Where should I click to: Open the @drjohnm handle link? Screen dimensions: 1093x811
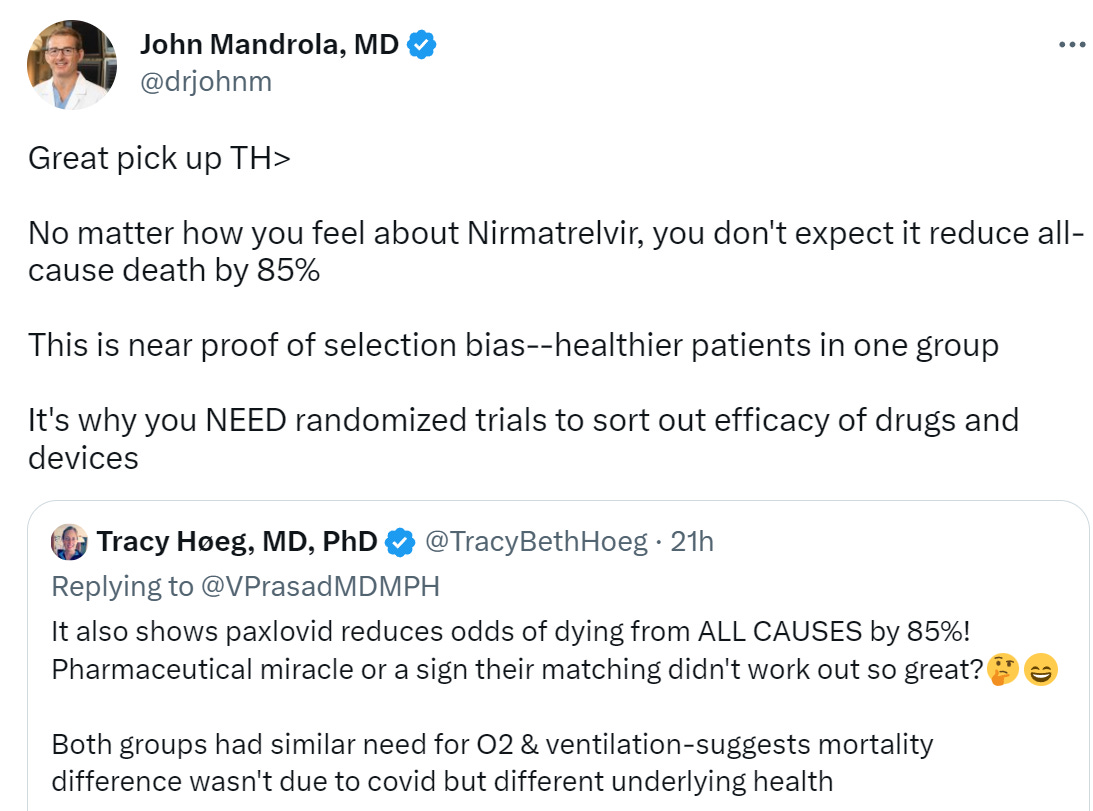click(206, 82)
